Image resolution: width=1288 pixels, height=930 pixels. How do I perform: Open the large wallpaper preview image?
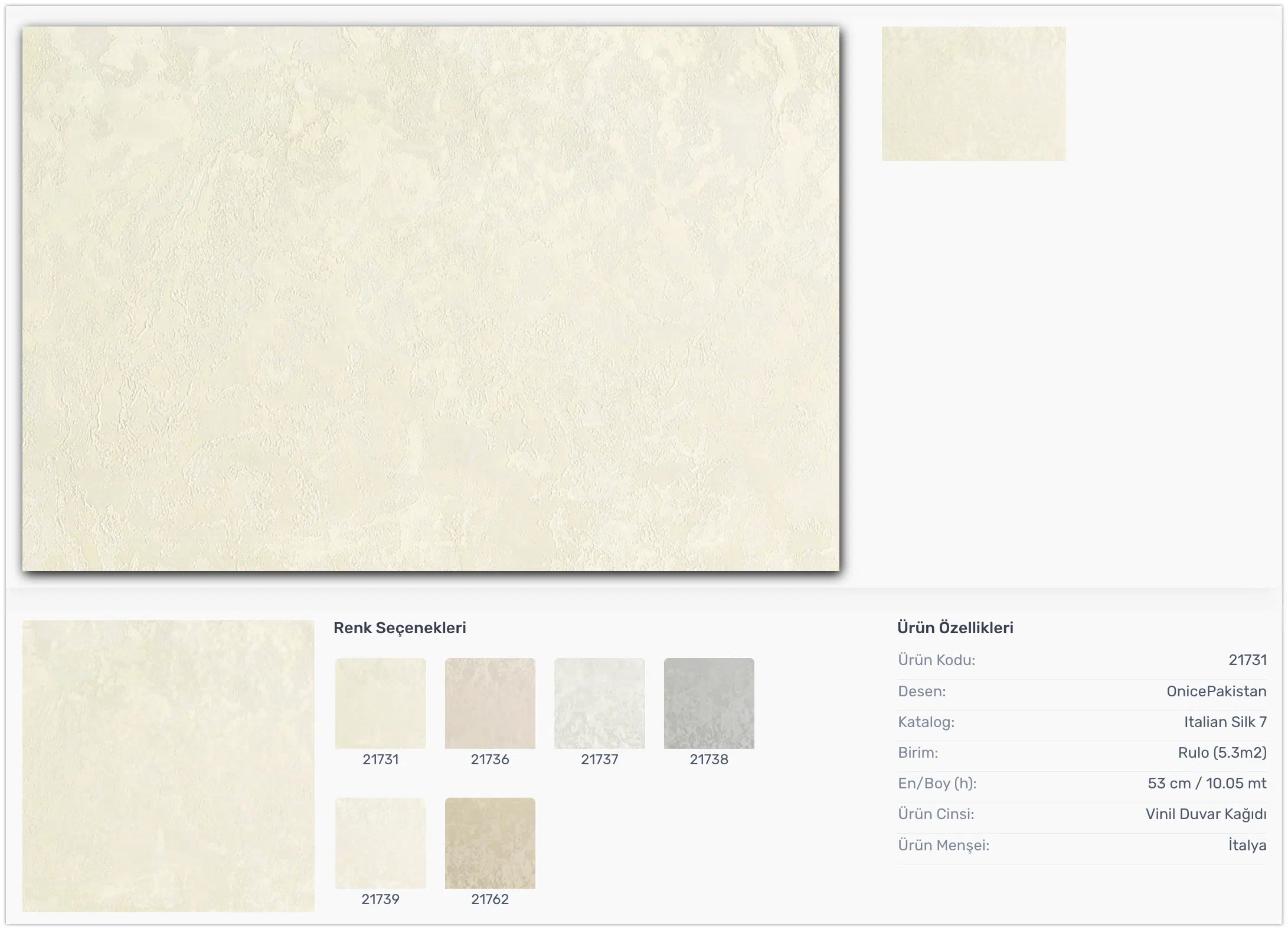click(431, 299)
